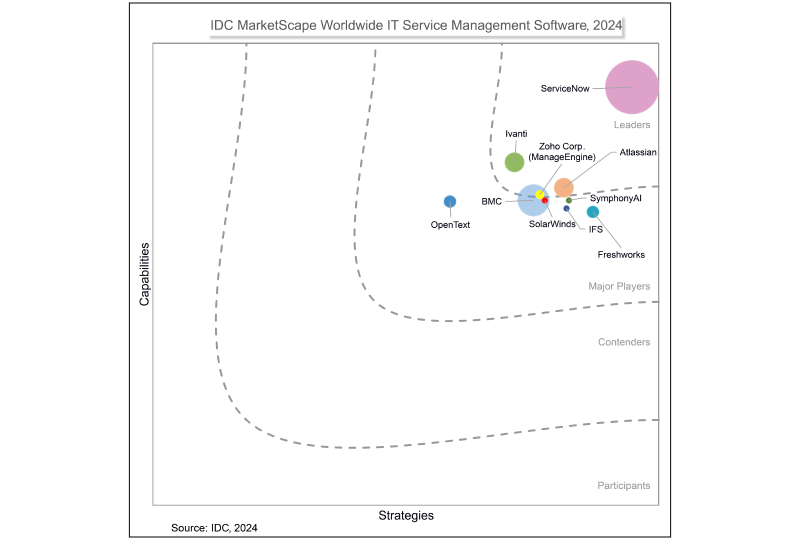Click the Atlassian label

point(638,152)
